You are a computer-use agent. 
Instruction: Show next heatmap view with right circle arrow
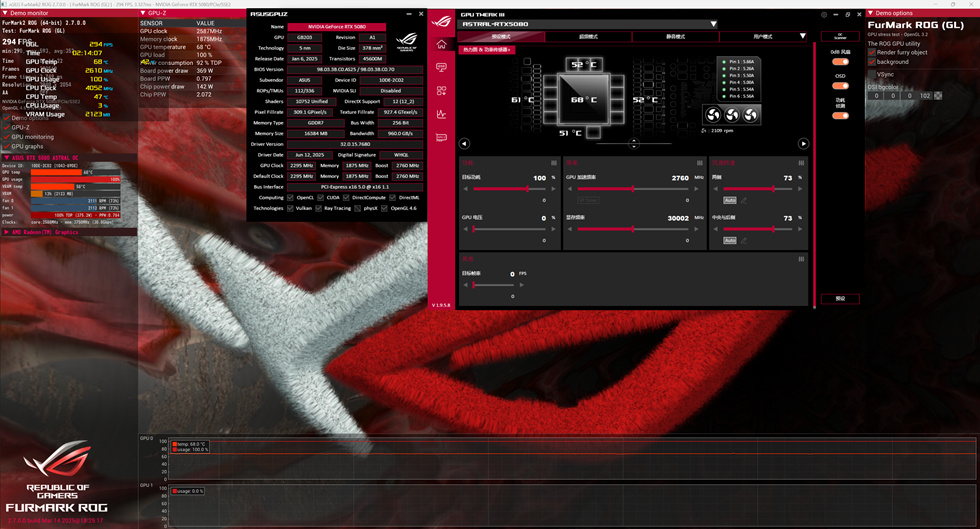803,144
